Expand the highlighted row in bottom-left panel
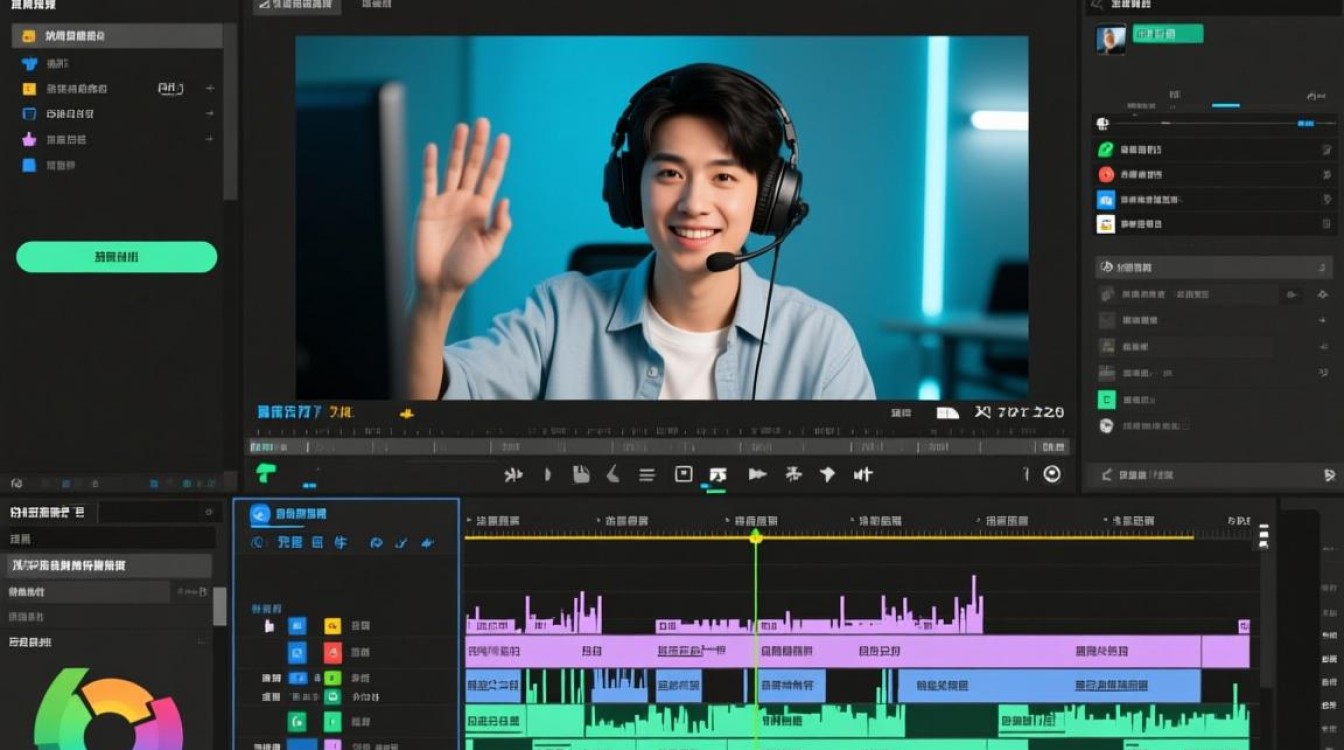Screen dimensions: 1344x750 (x=106, y=566)
